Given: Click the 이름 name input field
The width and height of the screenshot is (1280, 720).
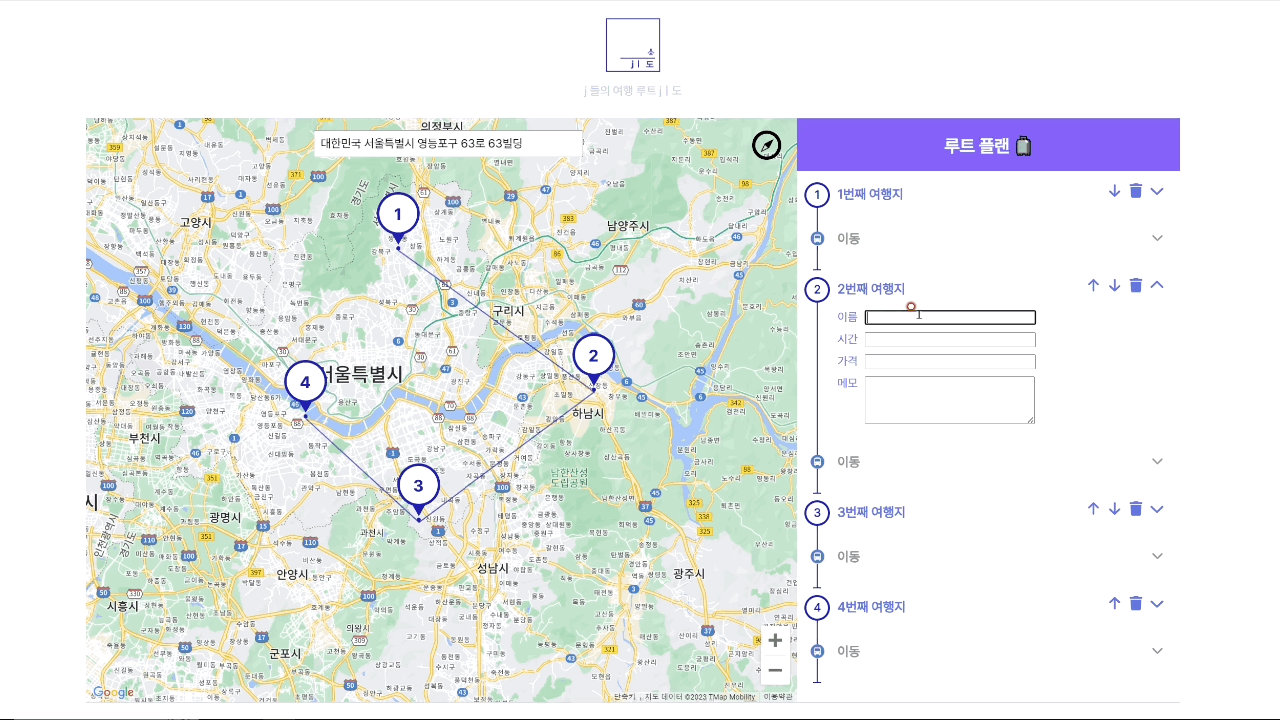Looking at the screenshot, I should pyautogui.click(x=950, y=318).
